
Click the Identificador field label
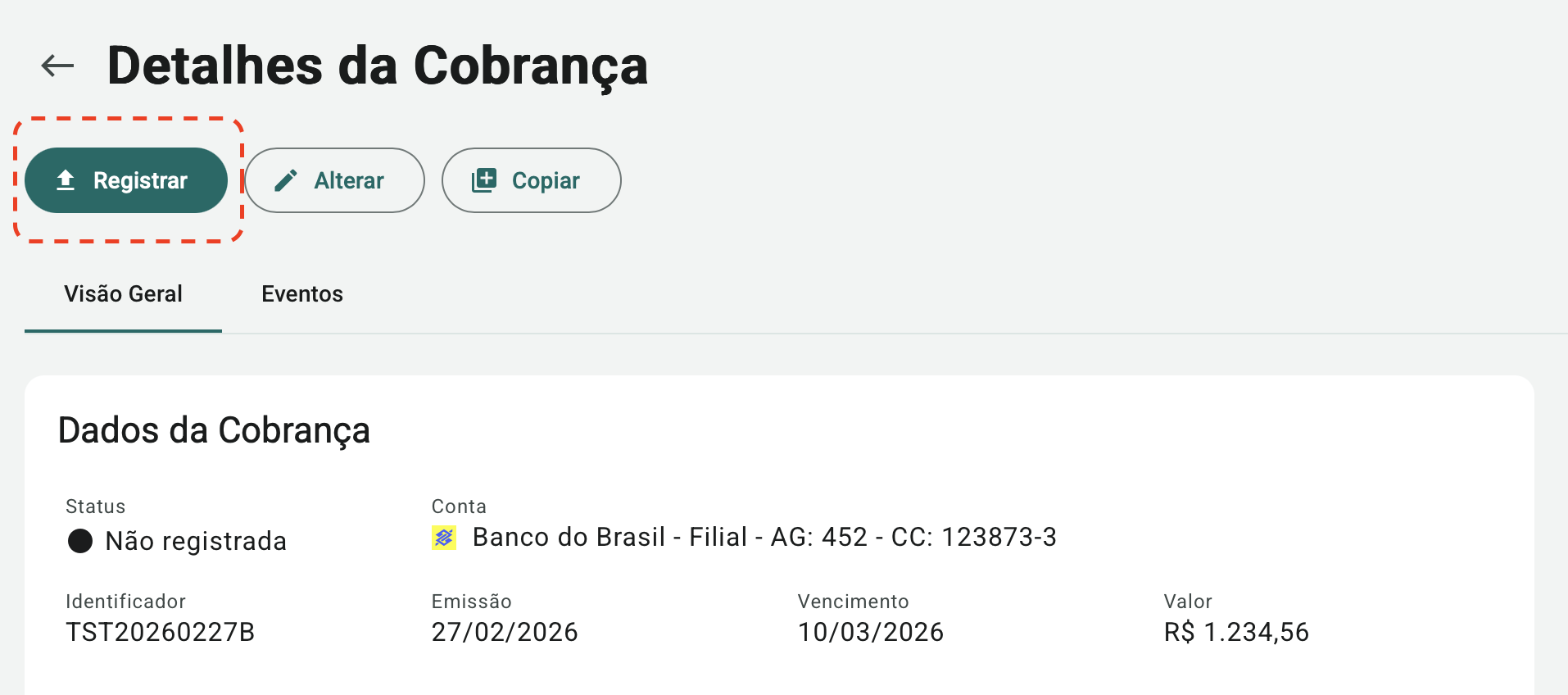click(125, 602)
